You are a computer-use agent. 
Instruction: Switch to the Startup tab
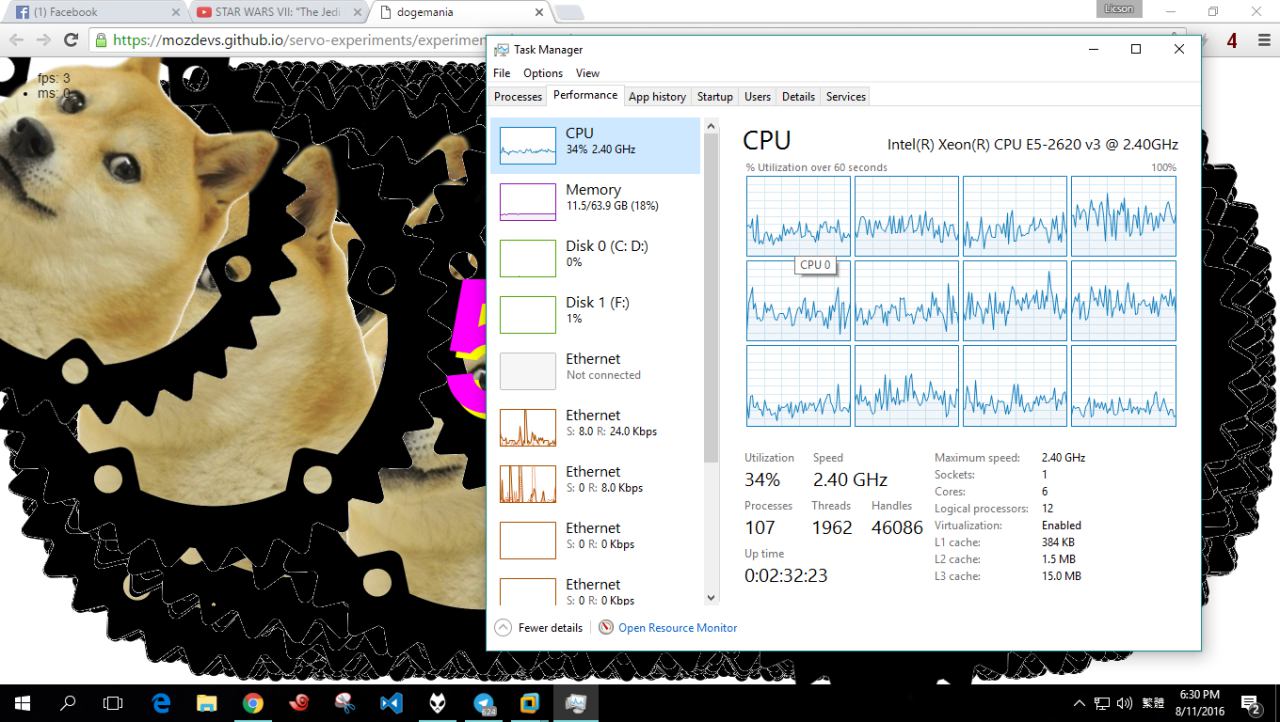click(715, 97)
